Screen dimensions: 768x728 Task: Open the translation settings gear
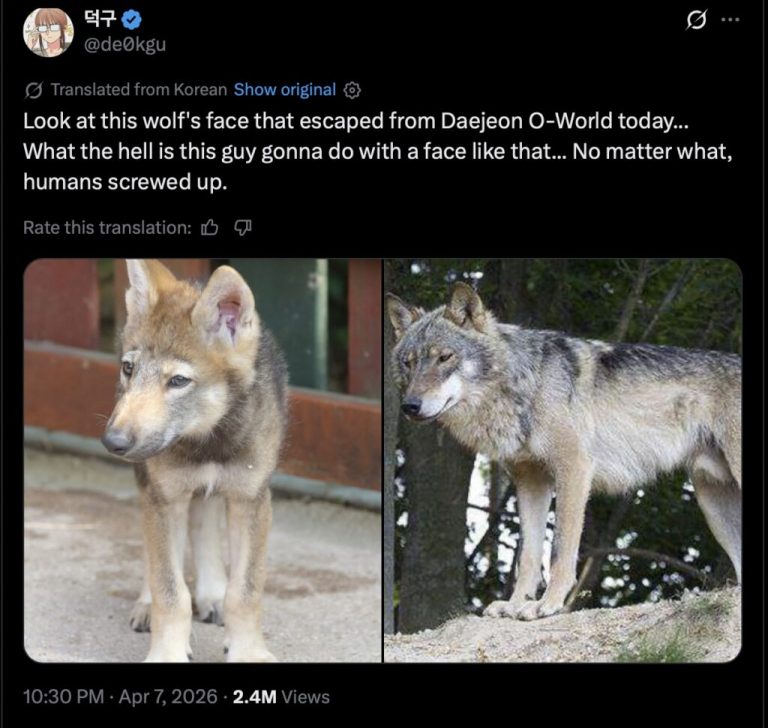tap(352, 90)
